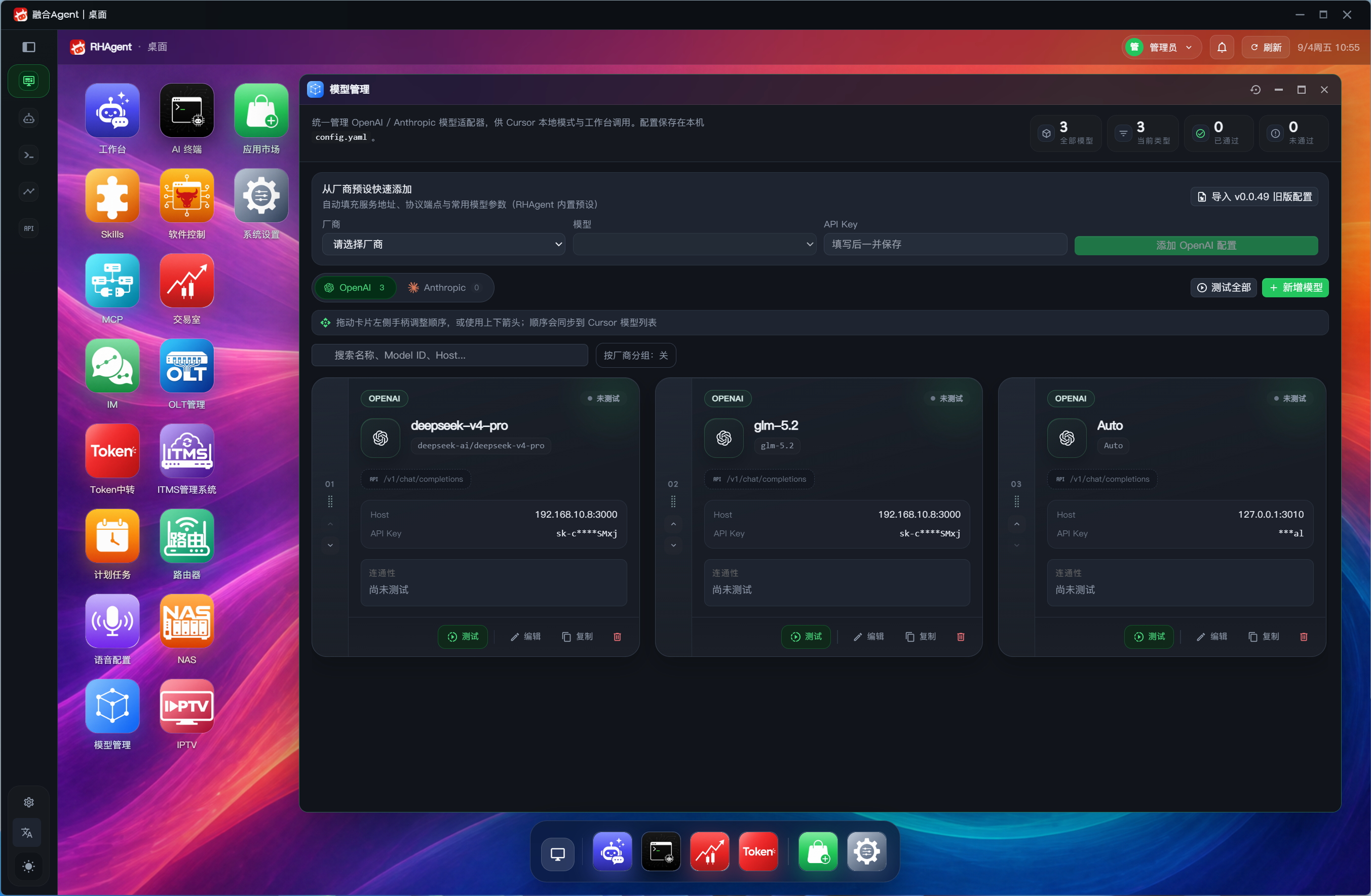Launch Token中转 desktop icon

point(112,451)
